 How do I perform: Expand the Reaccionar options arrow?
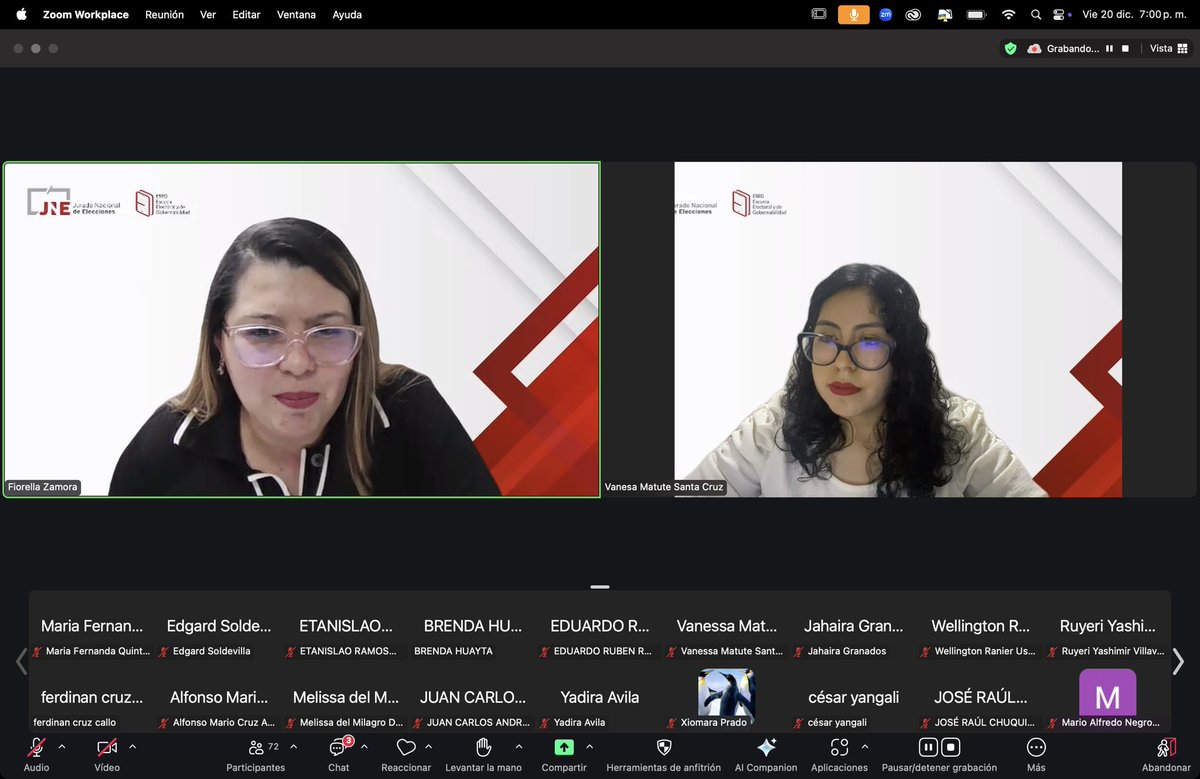[429, 746]
